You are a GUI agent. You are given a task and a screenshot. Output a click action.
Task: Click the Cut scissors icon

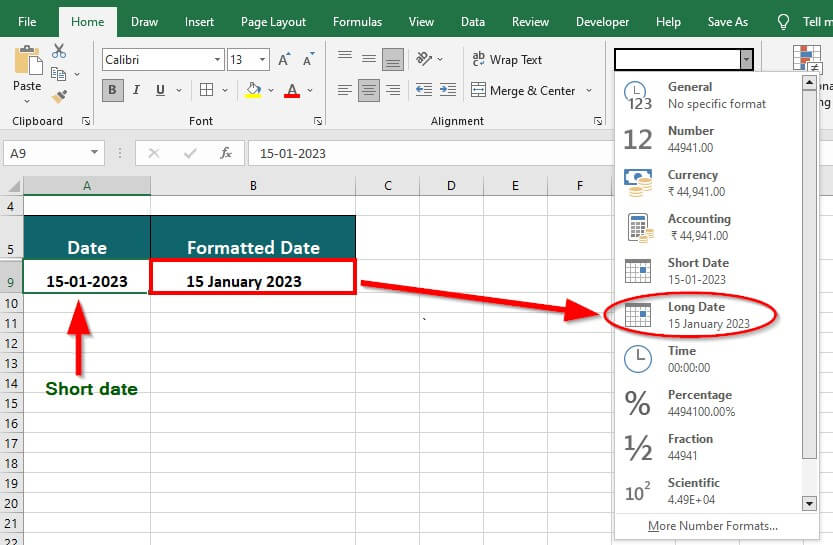(x=59, y=51)
